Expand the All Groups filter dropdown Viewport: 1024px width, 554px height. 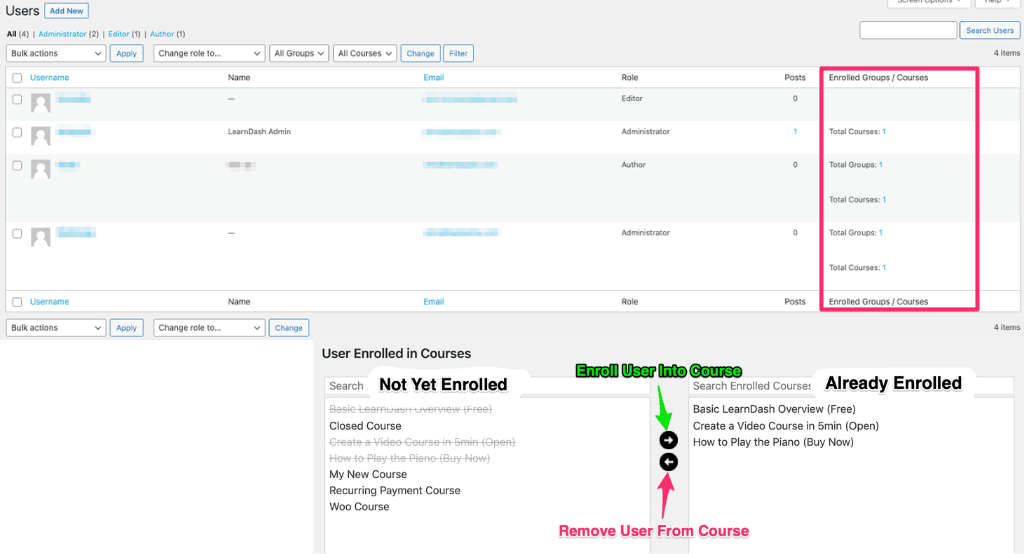(x=298, y=54)
